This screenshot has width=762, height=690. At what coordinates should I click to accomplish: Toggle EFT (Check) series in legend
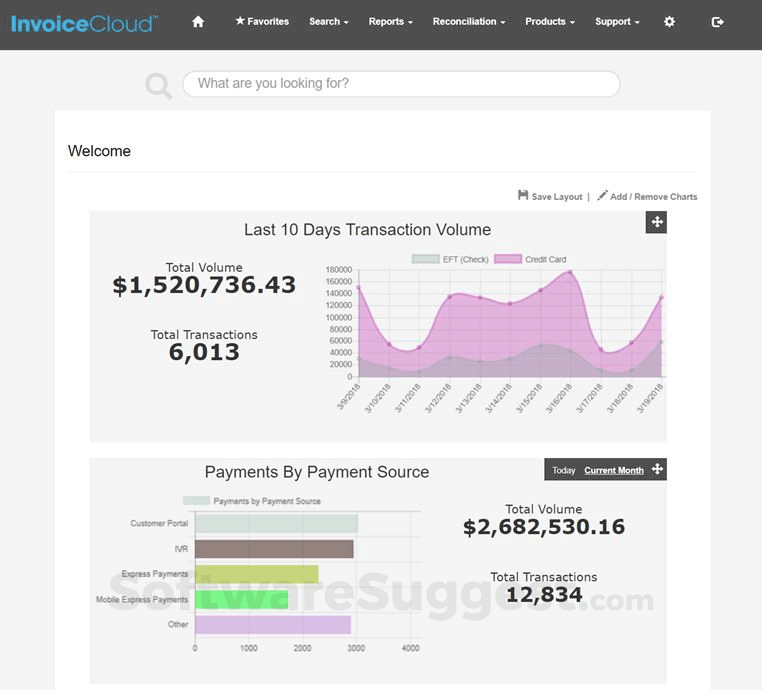(450, 259)
